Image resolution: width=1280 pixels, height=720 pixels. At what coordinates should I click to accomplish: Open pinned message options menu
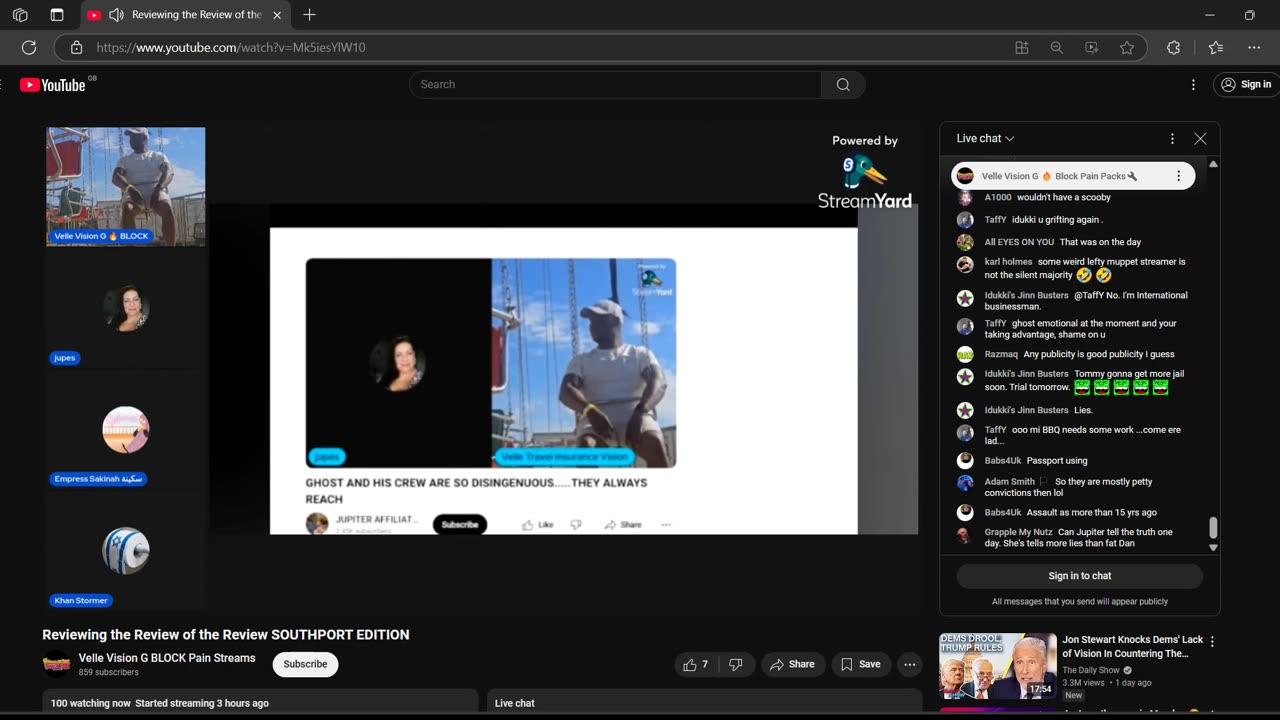pos(1178,176)
